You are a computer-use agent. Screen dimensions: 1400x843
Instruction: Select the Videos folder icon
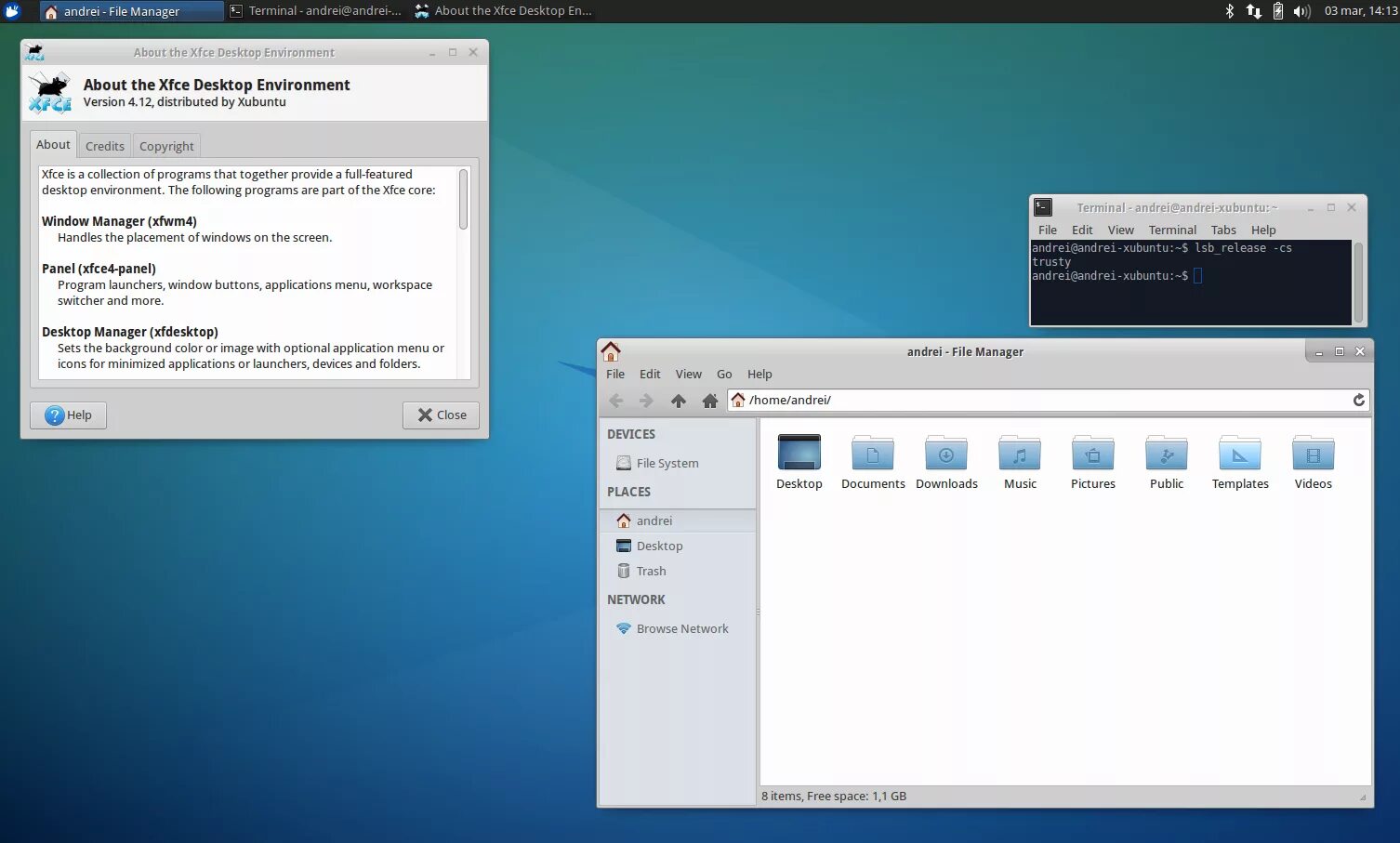point(1314,462)
